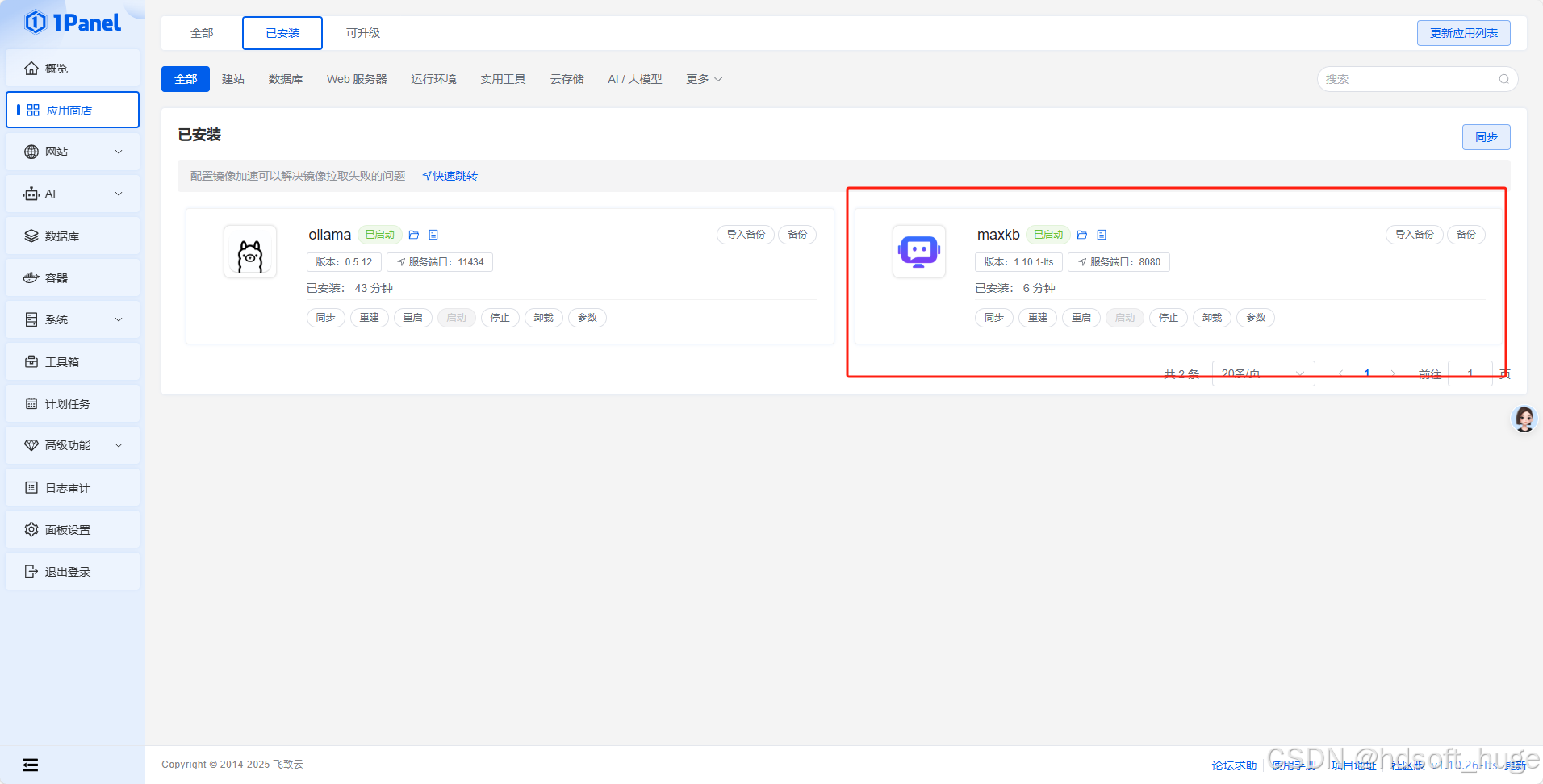Filter apps by 运行环境 category

tap(433, 79)
